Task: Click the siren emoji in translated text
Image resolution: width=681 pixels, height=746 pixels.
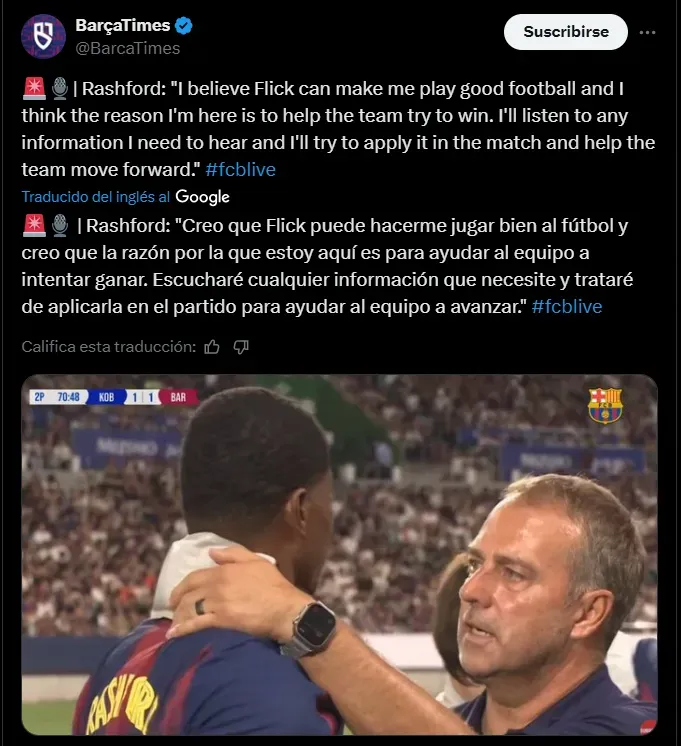Action: (x=34, y=226)
